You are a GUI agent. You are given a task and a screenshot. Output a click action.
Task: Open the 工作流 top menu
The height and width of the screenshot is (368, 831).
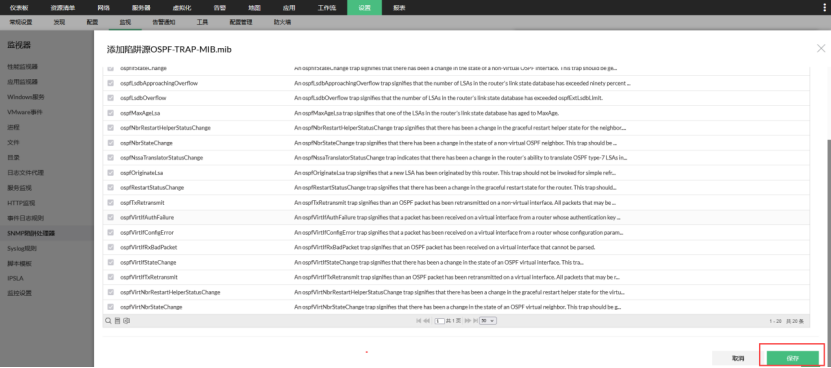[x=326, y=7]
